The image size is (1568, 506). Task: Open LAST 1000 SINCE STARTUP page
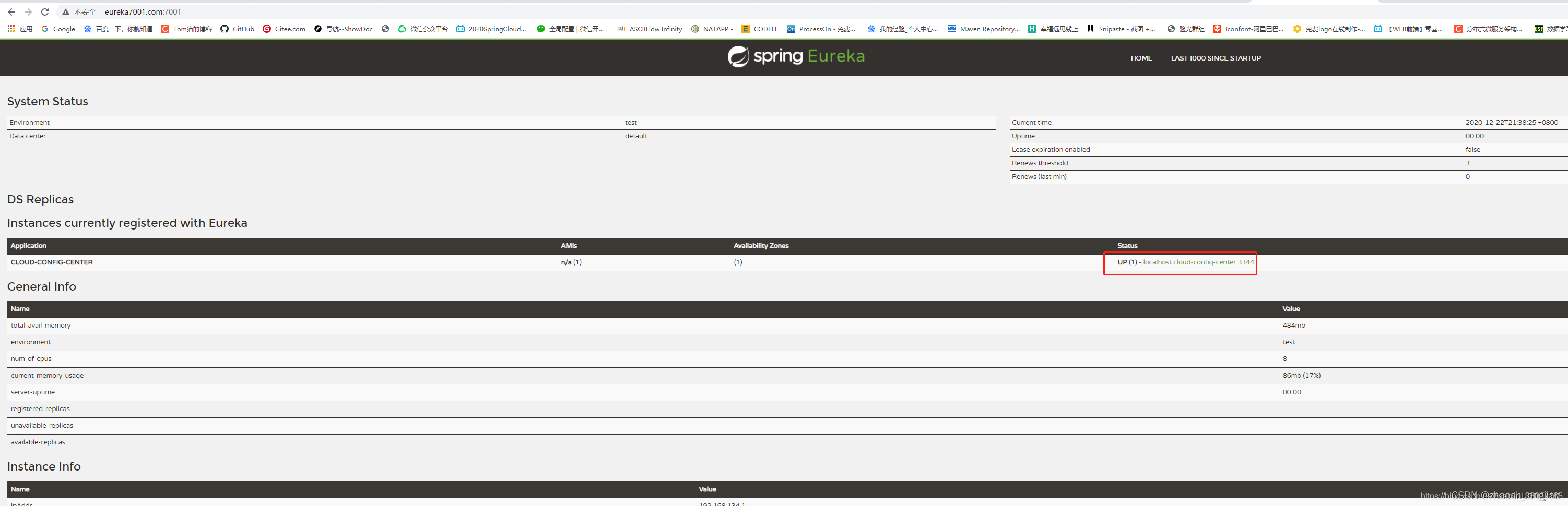click(1216, 58)
